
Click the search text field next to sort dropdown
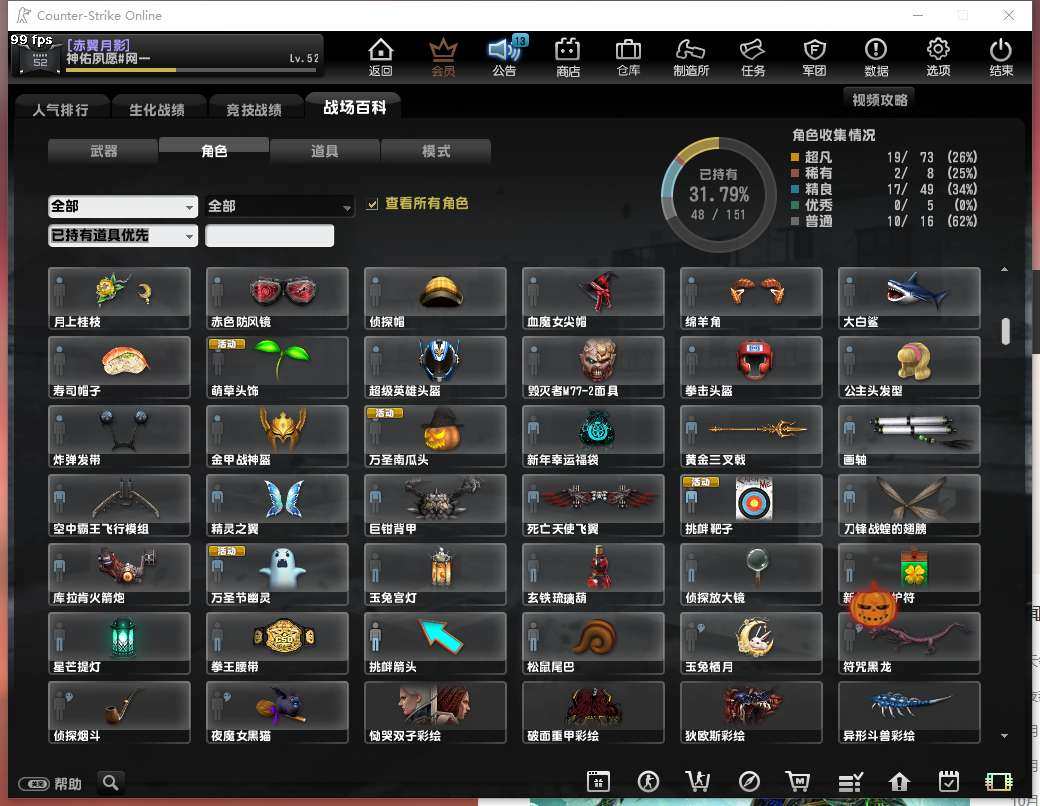pos(269,235)
